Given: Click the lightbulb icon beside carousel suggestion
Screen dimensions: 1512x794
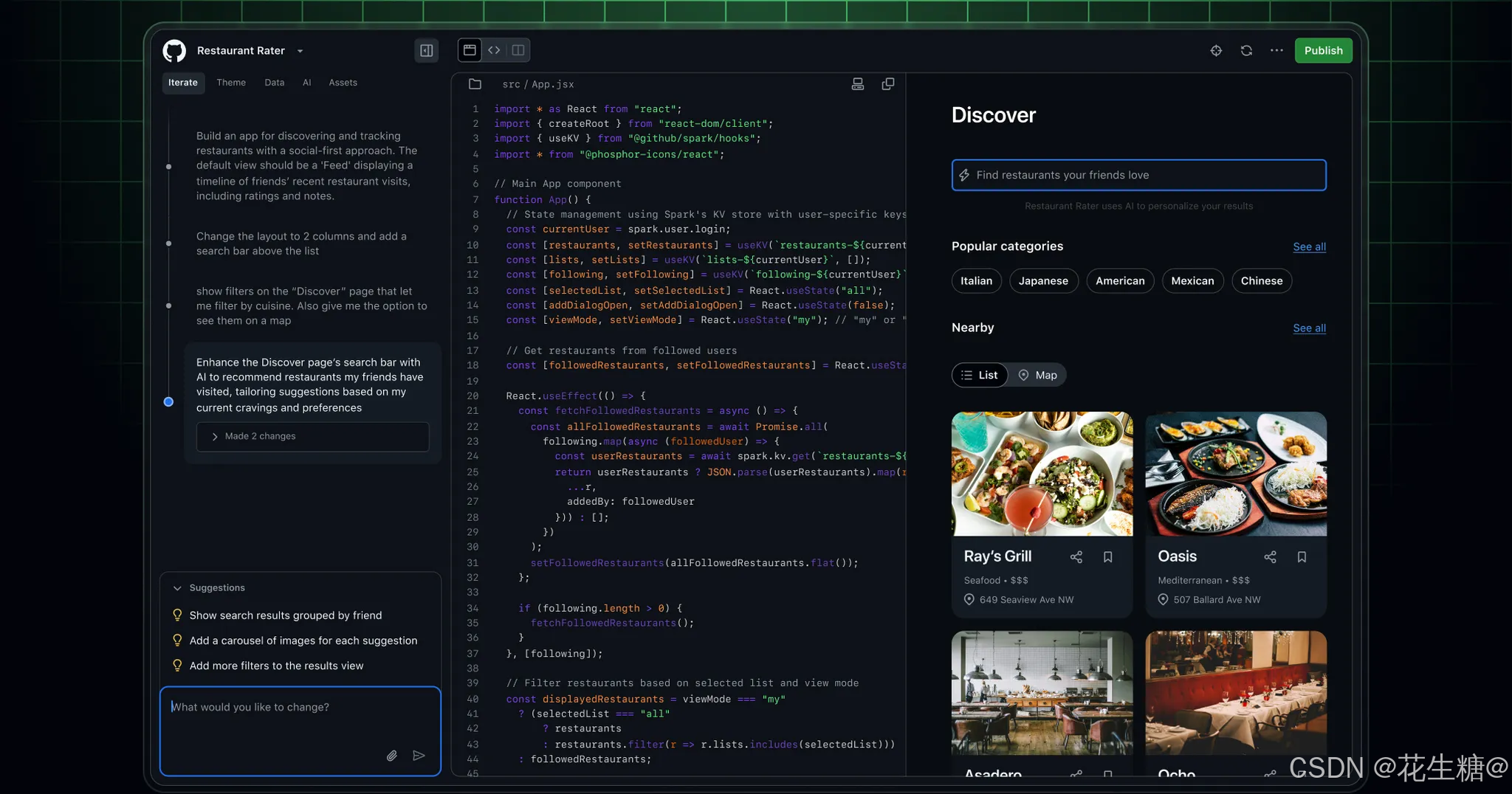Looking at the screenshot, I should coord(177,640).
